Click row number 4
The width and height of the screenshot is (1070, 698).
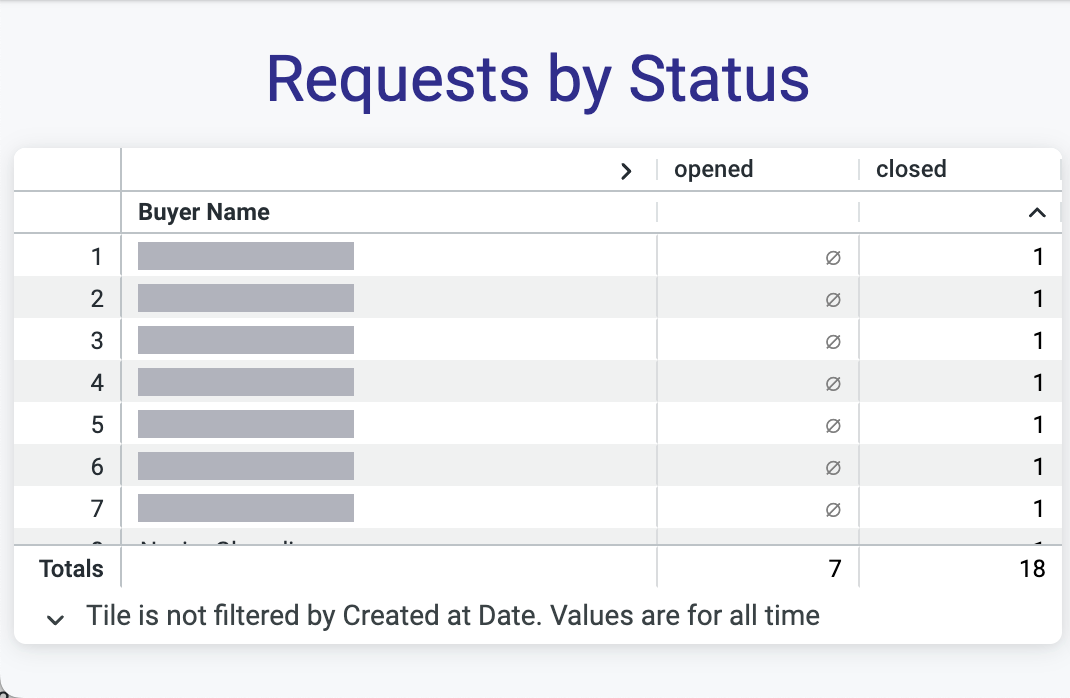tap(97, 383)
